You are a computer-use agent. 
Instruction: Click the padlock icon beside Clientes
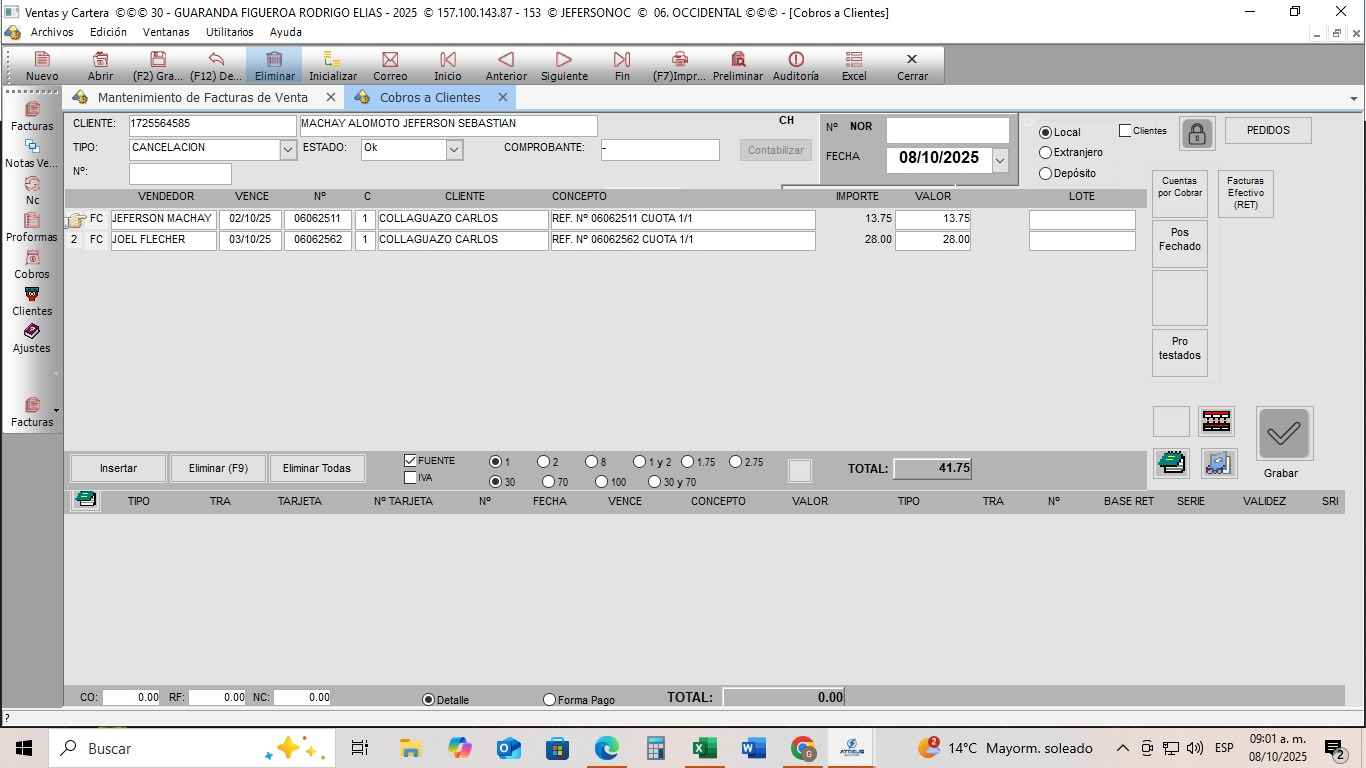tap(1197, 134)
